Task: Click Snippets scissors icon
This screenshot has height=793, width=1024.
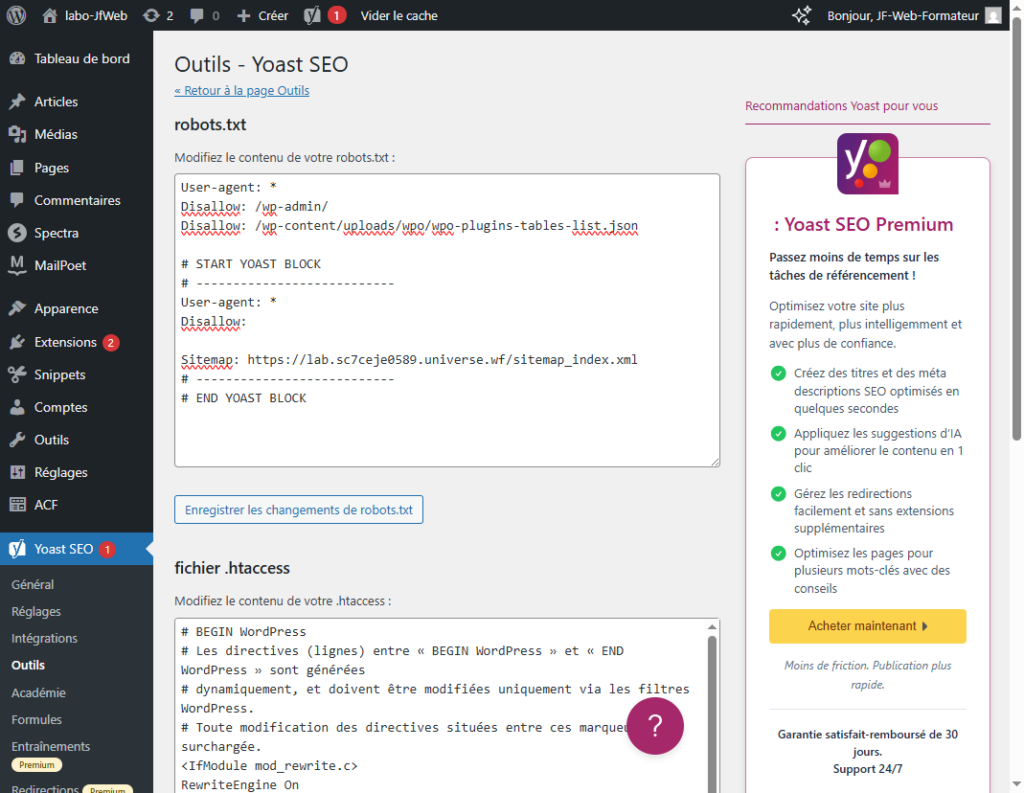Action: tap(18, 374)
